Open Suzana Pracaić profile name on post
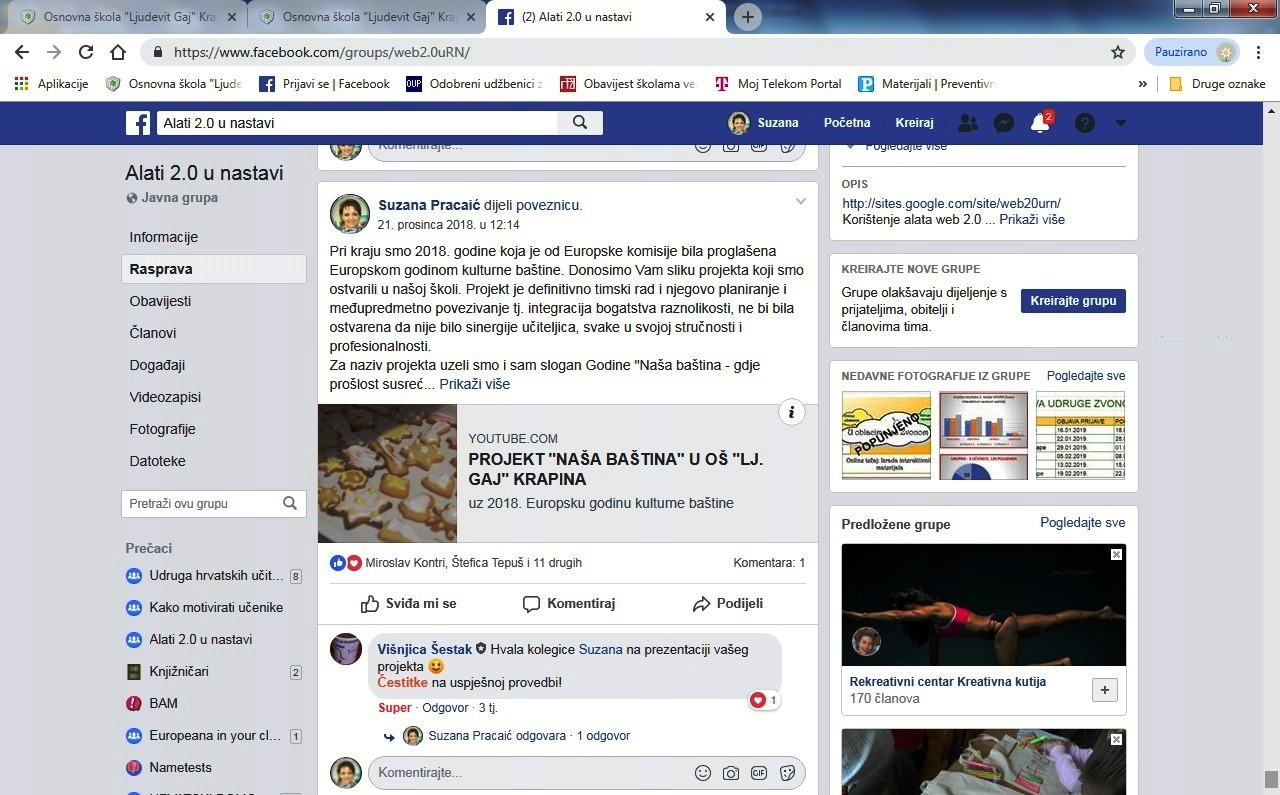Image resolution: width=1280 pixels, height=795 pixels. [x=429, y=205]
